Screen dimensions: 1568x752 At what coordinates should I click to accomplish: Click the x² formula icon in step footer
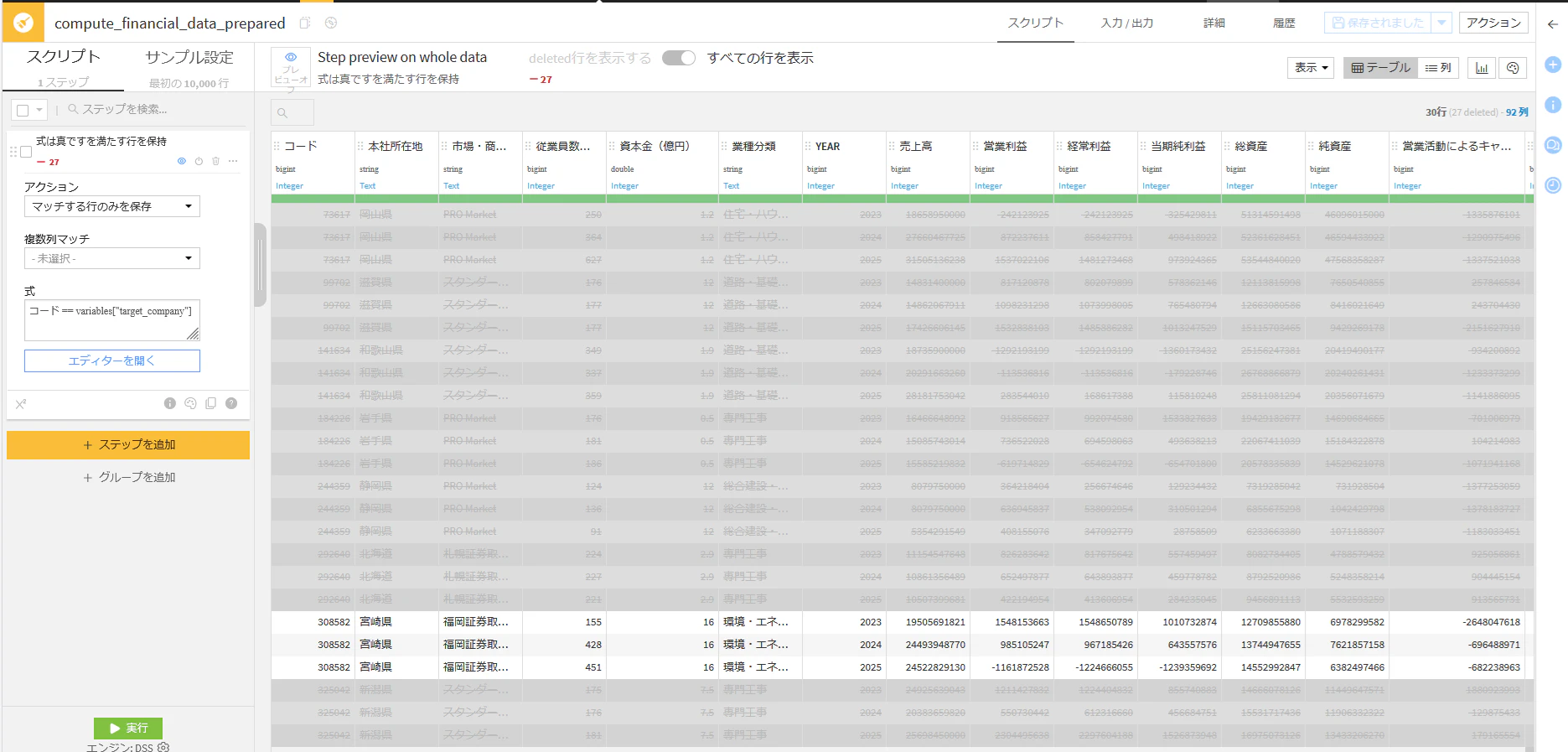pos(21,404)
